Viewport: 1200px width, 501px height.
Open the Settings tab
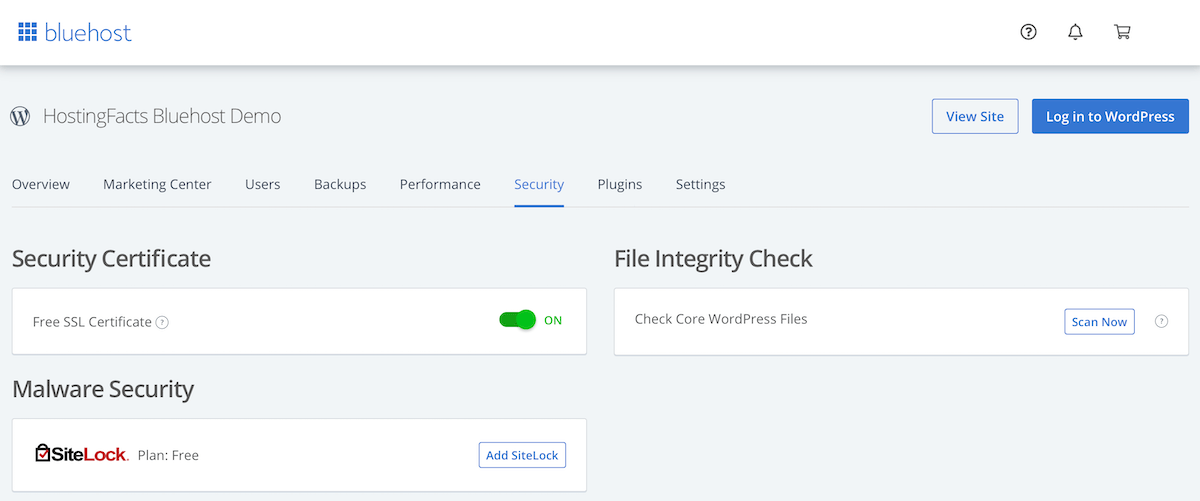pos(700,184)
